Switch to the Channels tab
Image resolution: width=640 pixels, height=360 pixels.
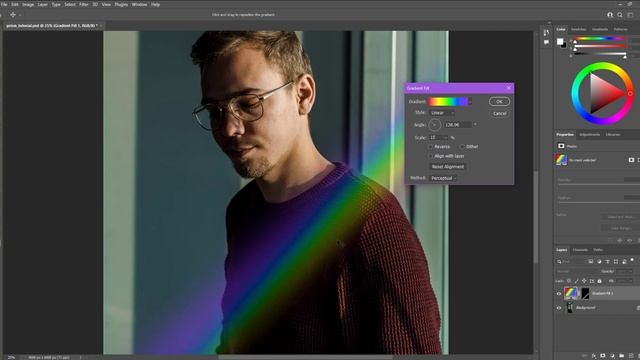tap(580, 250)
